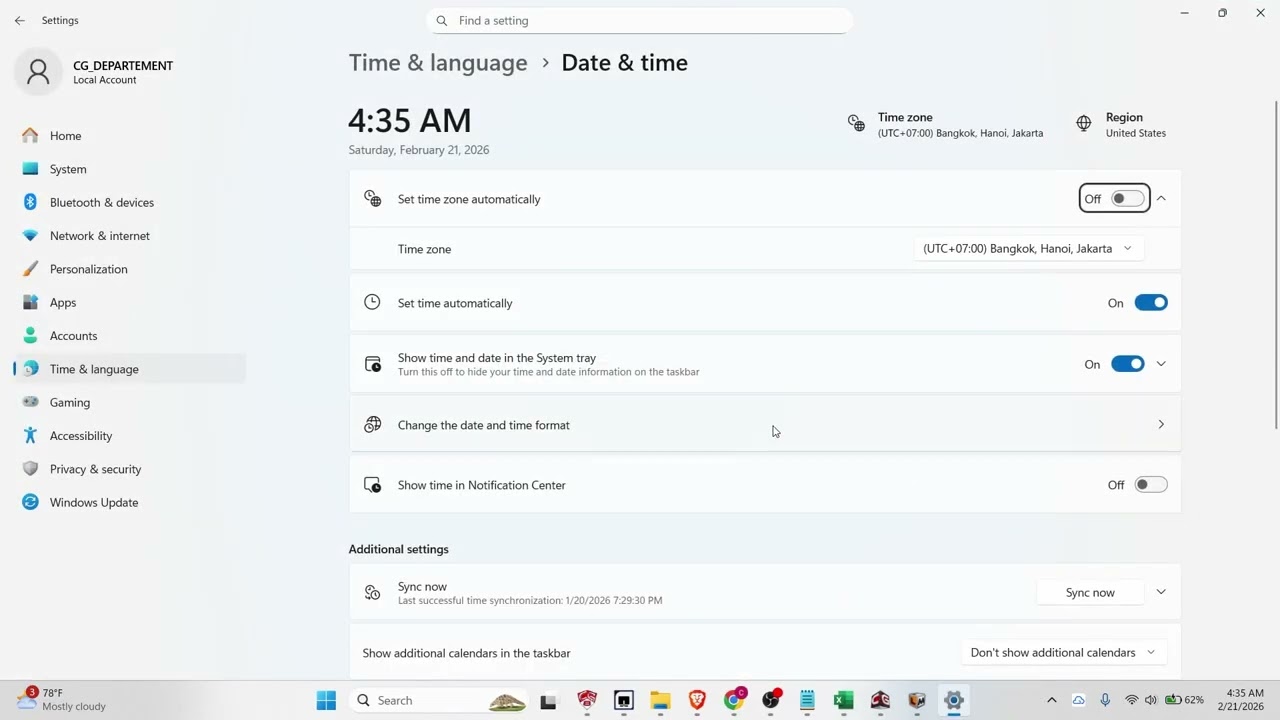Open Google Chrome from the taskbar
1280x720 pixels.
pyautogui.click(x=734, y=701)
